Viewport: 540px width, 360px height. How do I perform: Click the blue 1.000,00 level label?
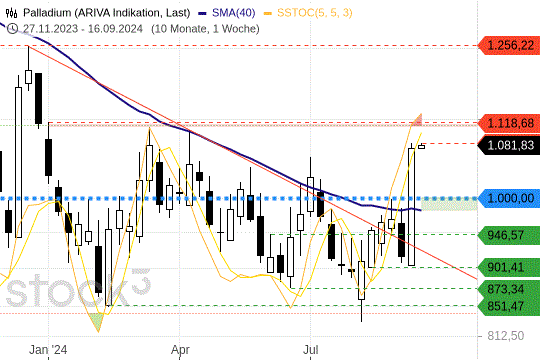click(x=509, y=198)
